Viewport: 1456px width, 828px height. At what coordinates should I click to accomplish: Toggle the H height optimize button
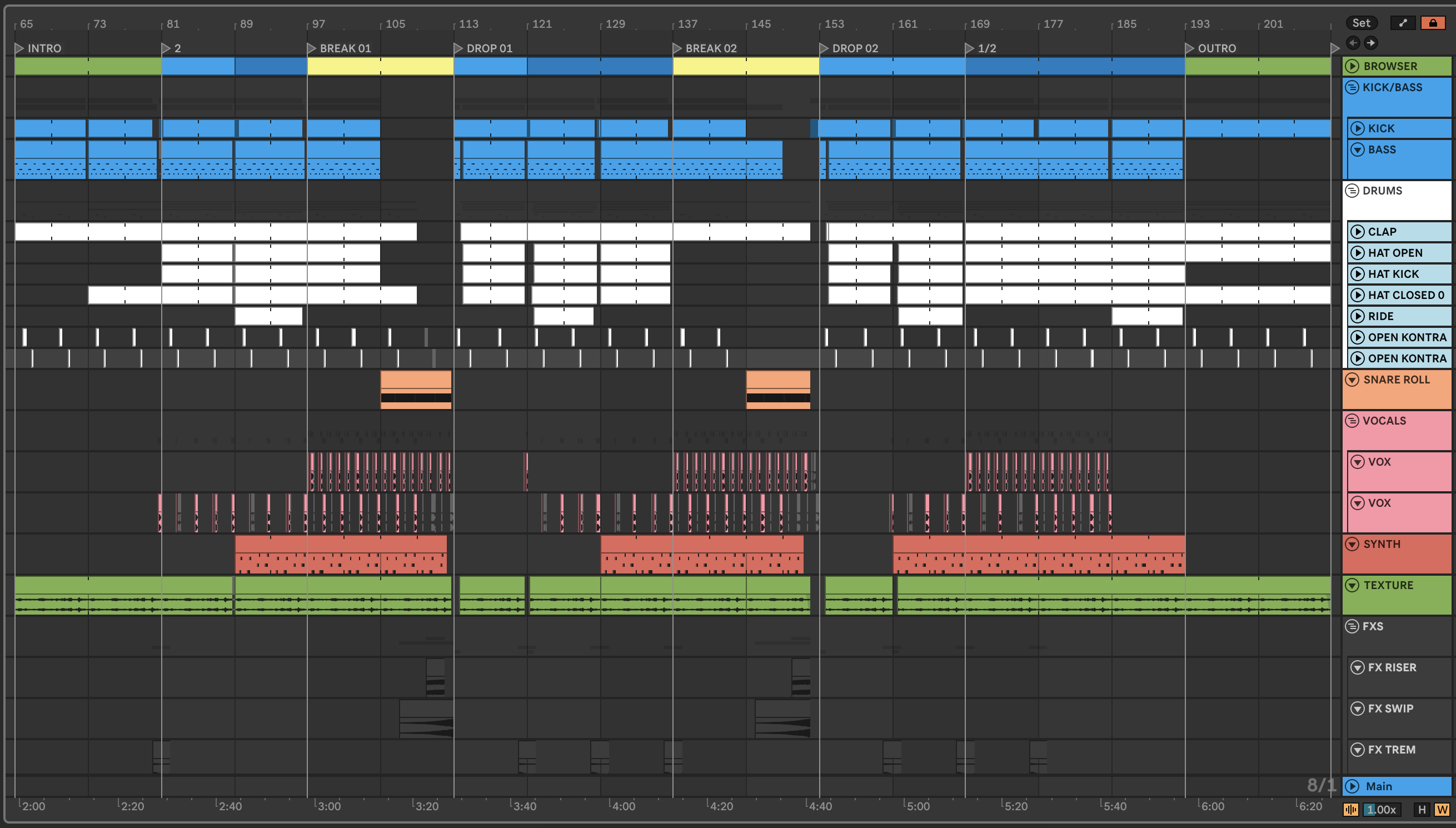(1422, 810)
